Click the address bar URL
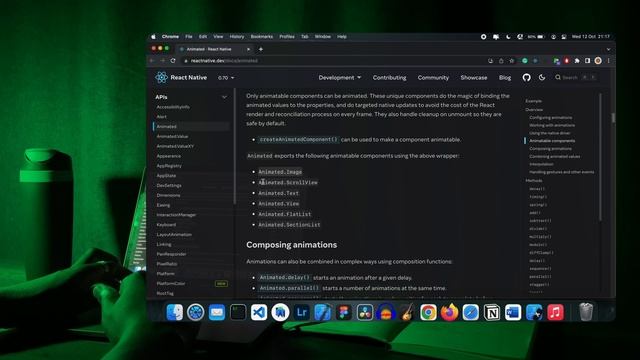 click(224, 61)
